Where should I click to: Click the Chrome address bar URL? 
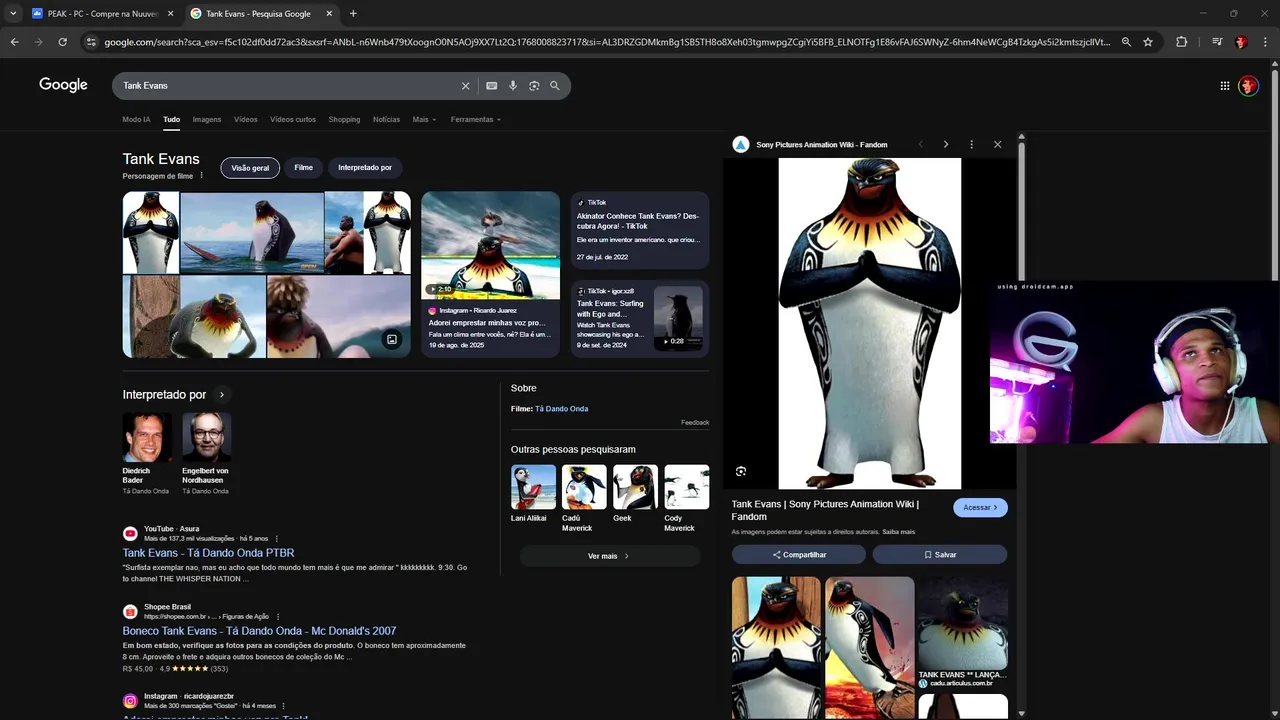pos(607,42)
